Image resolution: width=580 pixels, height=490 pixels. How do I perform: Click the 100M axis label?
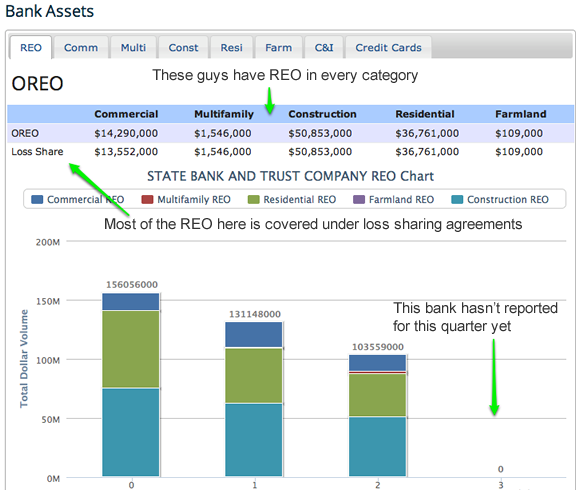pos(48,360)
